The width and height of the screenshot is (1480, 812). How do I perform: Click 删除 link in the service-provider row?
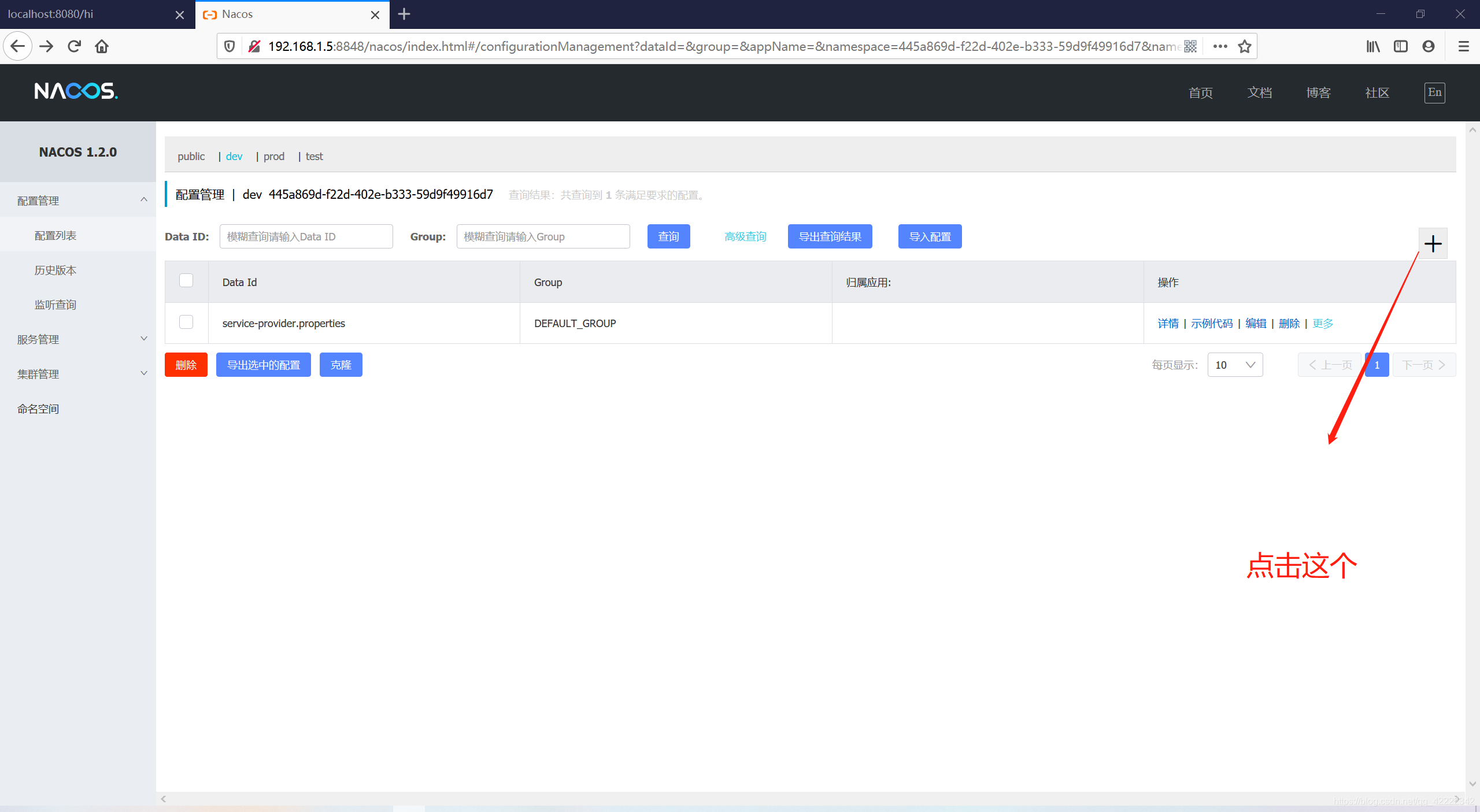click(x=1289, y=323)
